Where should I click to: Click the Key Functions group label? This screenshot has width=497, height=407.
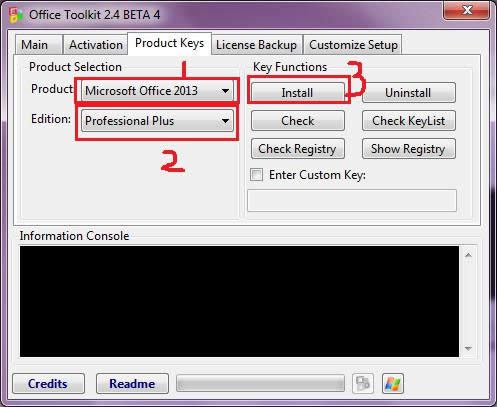click(290, 67)
